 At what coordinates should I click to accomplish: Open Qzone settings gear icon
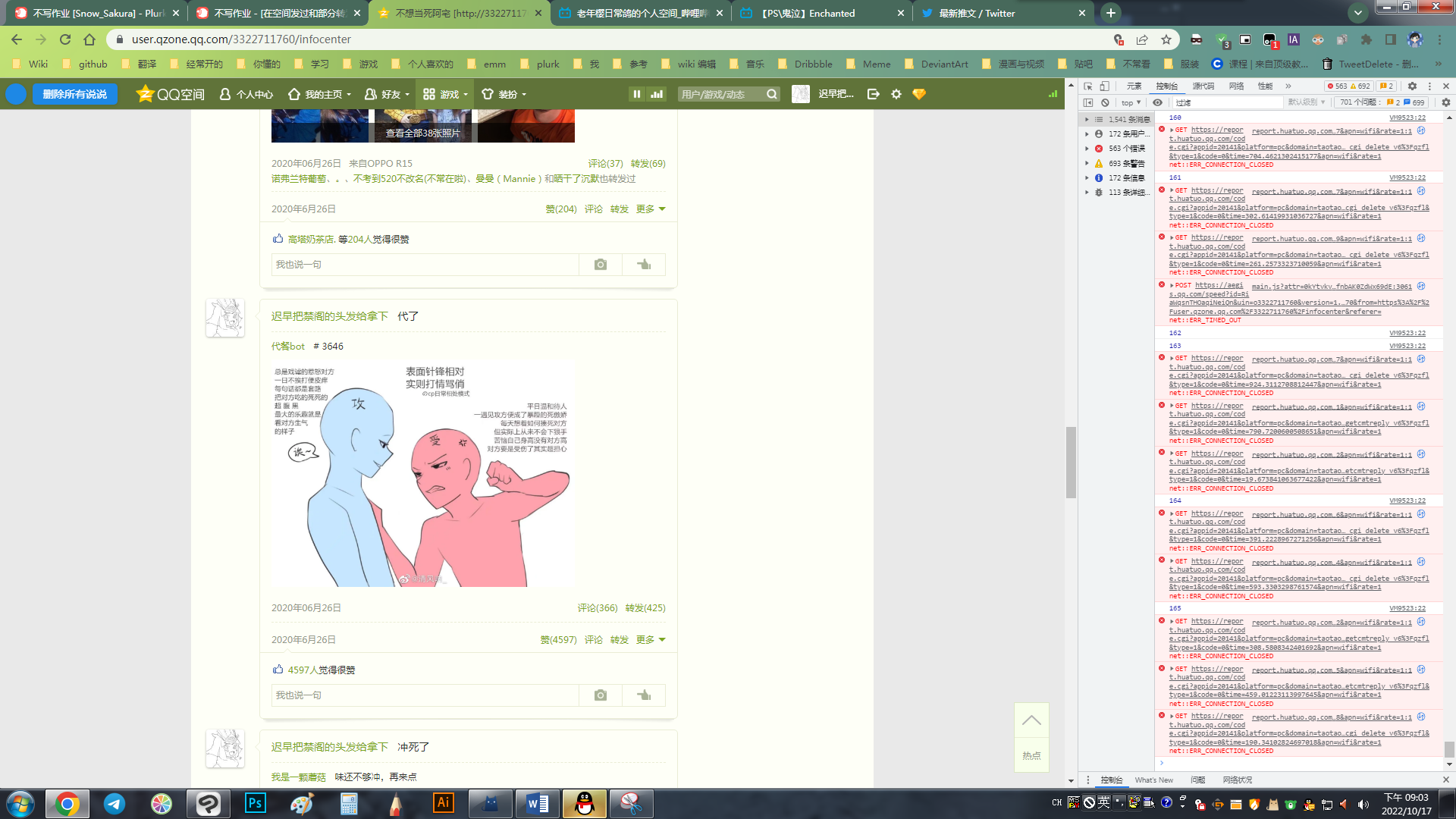[x=896, y=94]
